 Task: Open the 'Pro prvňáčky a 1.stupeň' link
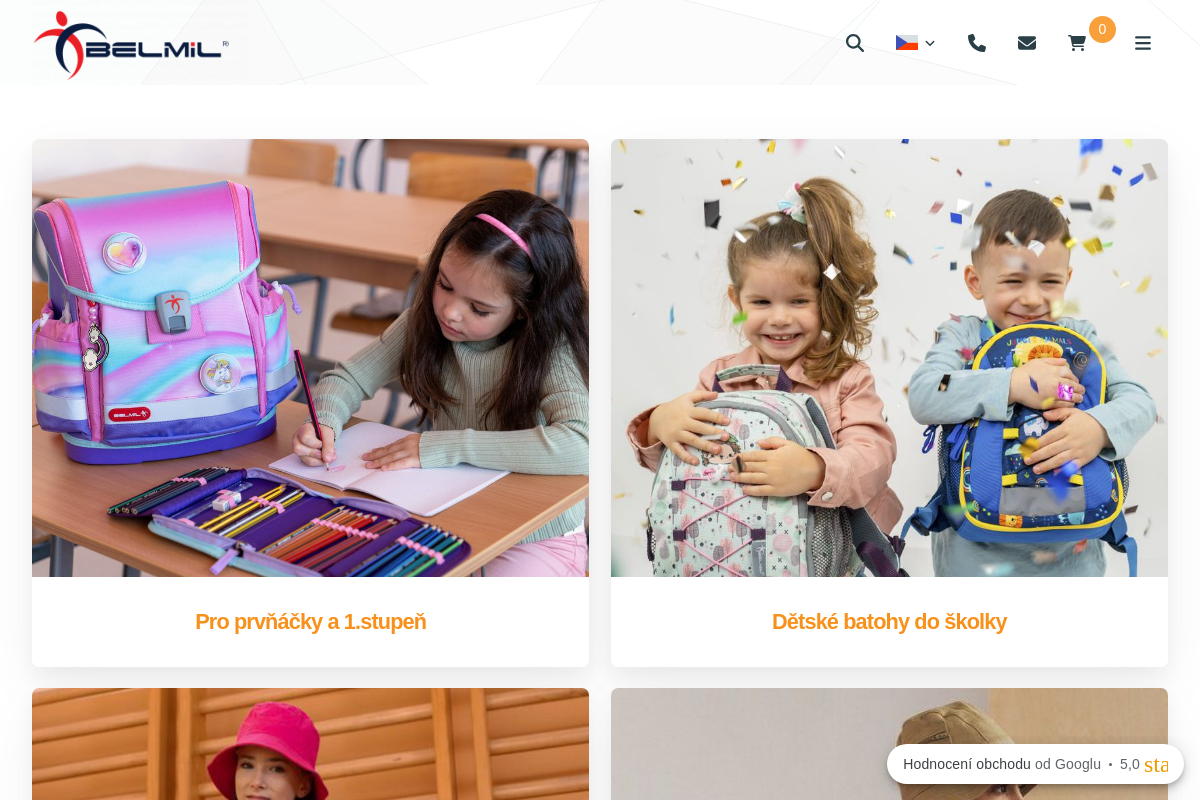tap(311, 622)
